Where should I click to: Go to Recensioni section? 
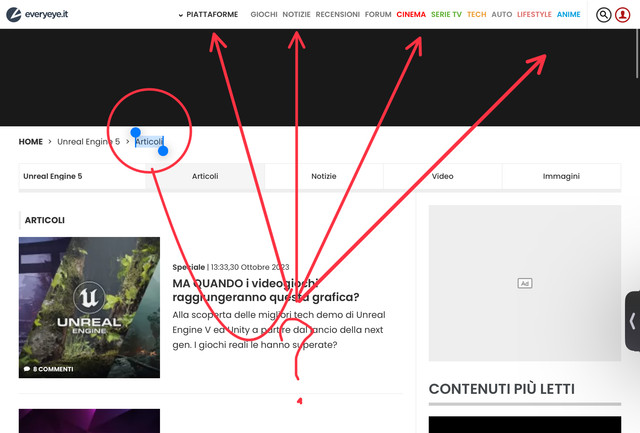coord(338,15)
